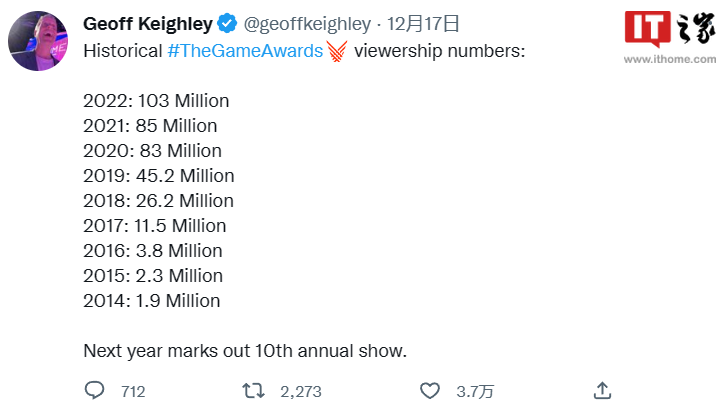Click the red IT logo icon
This screenshot has width=727, height=409.
coord(646,28)
